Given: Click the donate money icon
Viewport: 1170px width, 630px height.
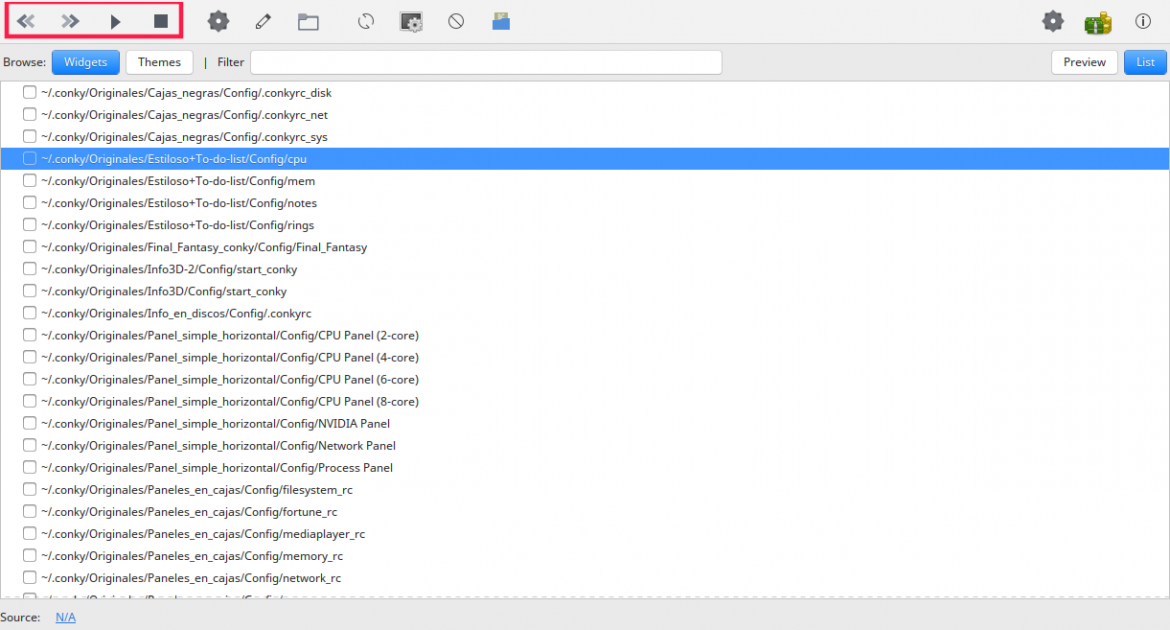Looking at the screenshot, I should [x=1098, y=22].
